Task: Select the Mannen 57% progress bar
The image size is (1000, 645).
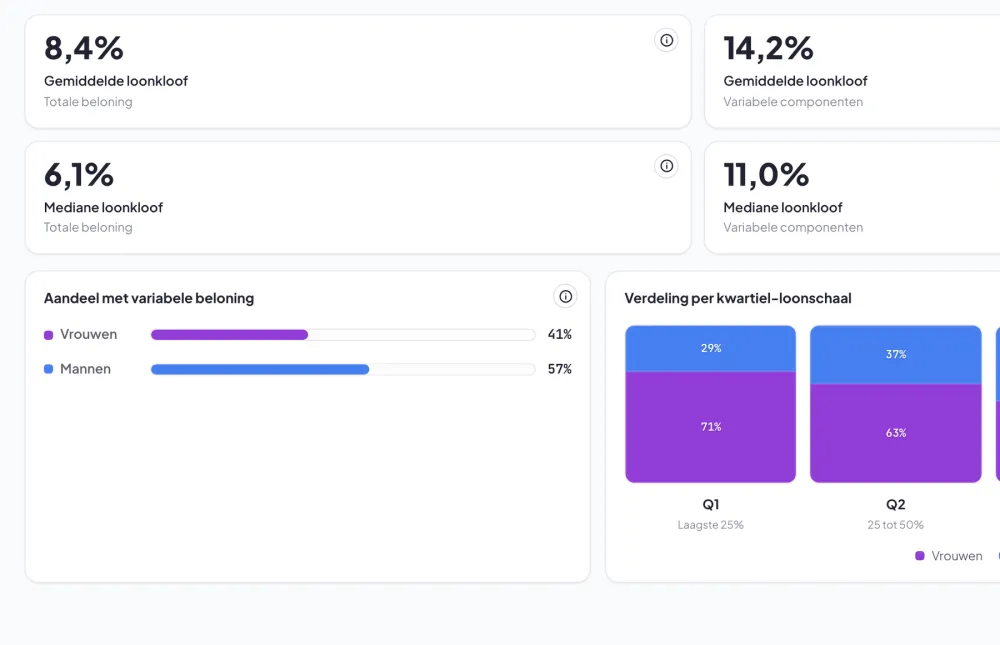Action: point(343,369)
